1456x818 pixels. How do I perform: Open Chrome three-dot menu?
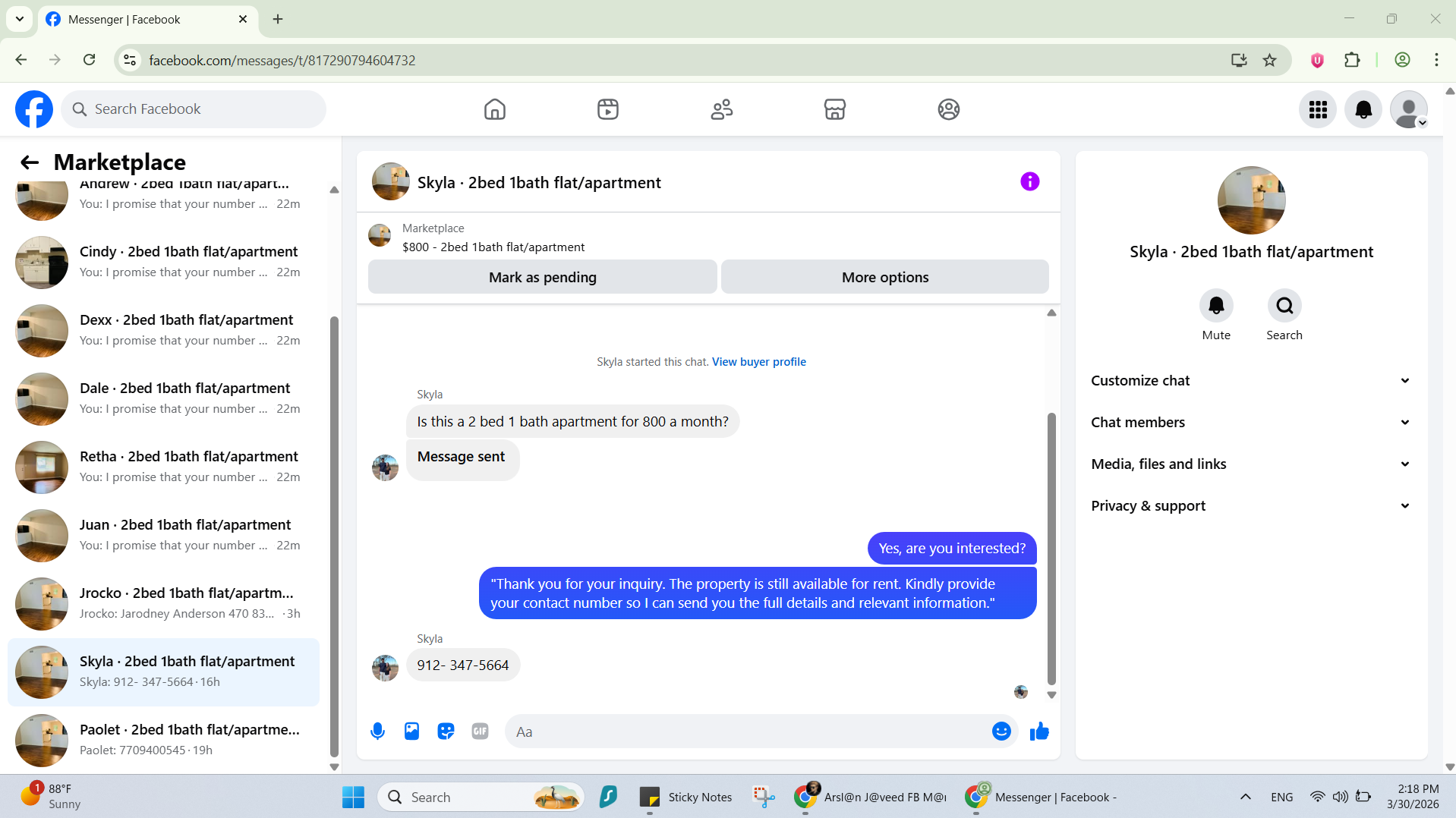tap(1436, 60)
